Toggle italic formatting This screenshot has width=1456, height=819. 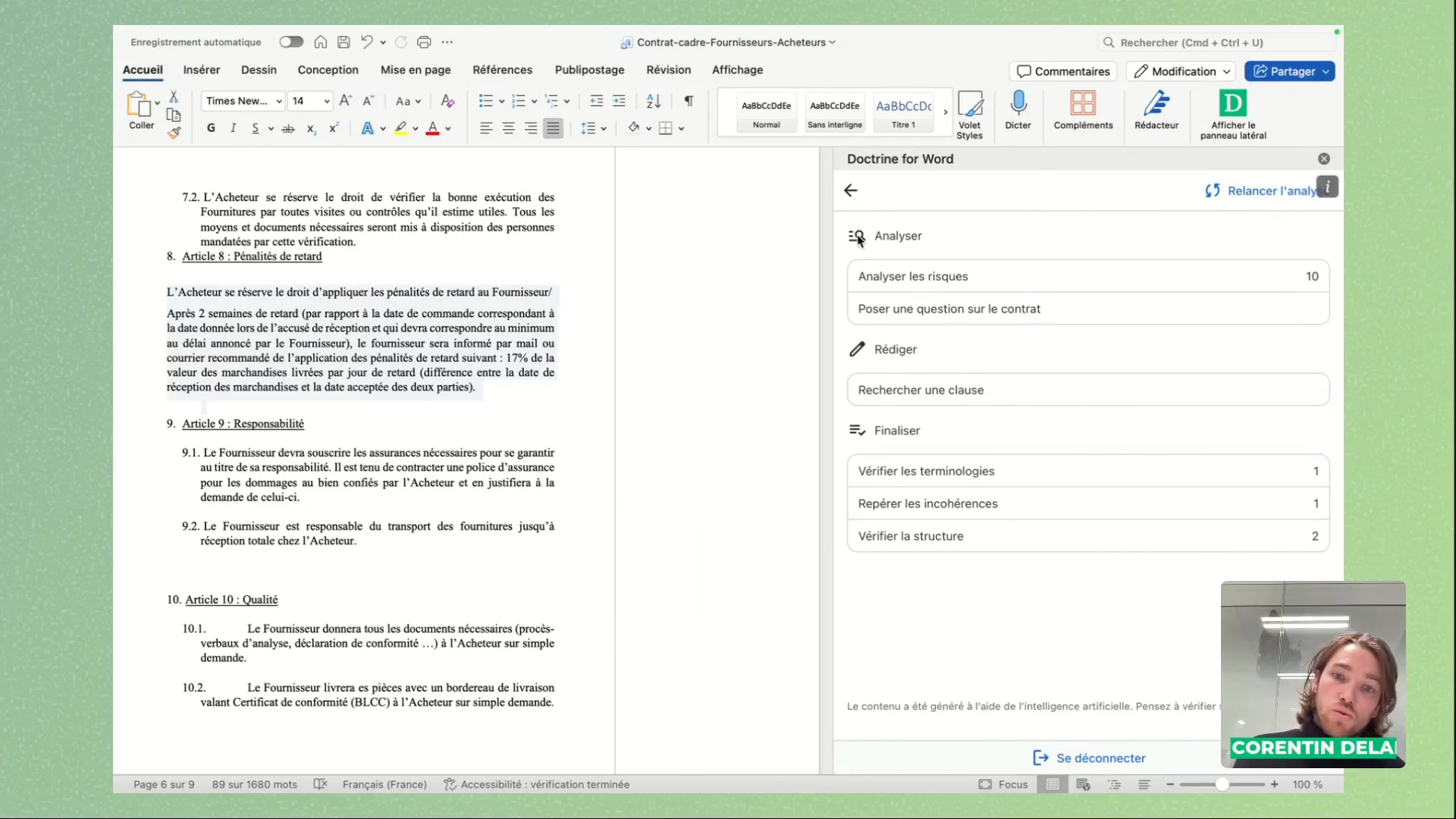point(233,128)
